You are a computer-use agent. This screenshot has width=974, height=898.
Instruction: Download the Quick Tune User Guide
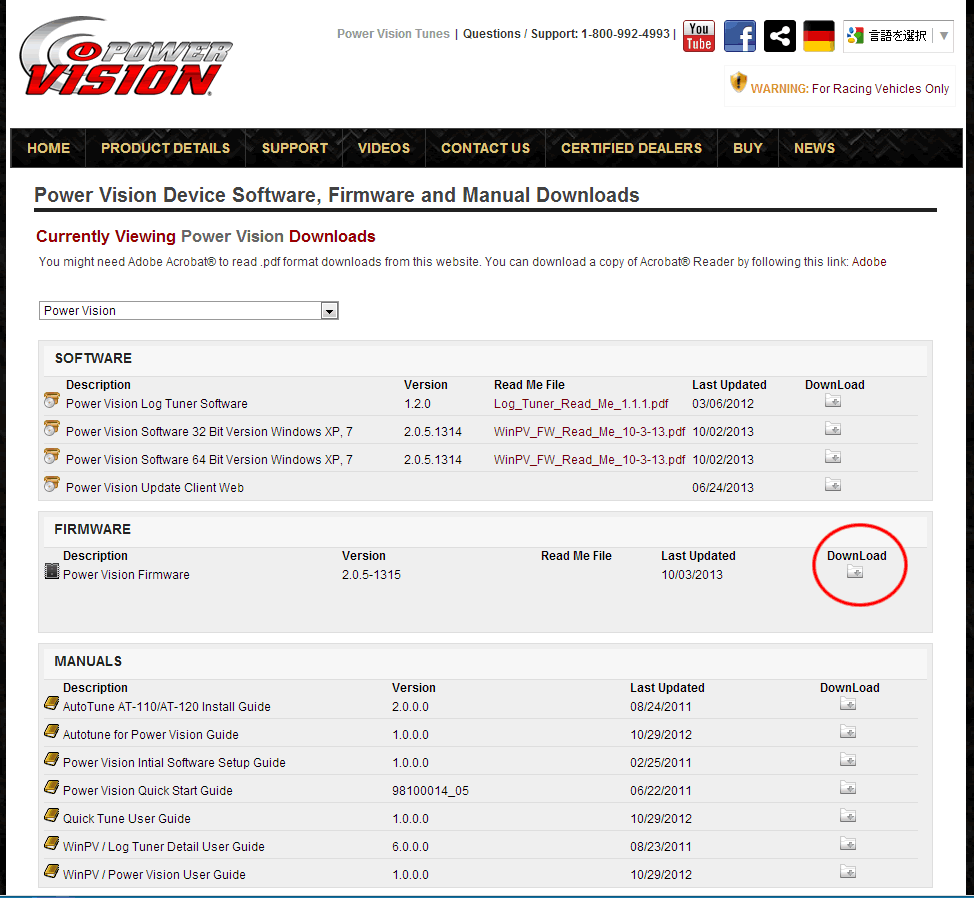click(848, 816)
